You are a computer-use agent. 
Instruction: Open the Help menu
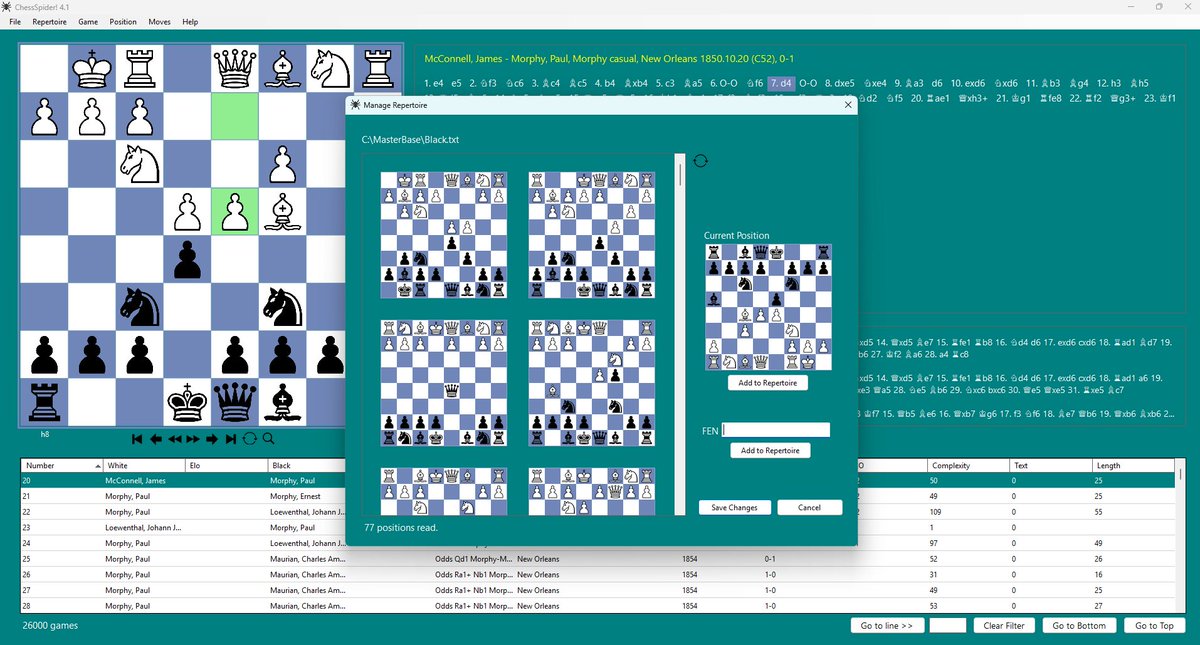click(x=190, y=22)
